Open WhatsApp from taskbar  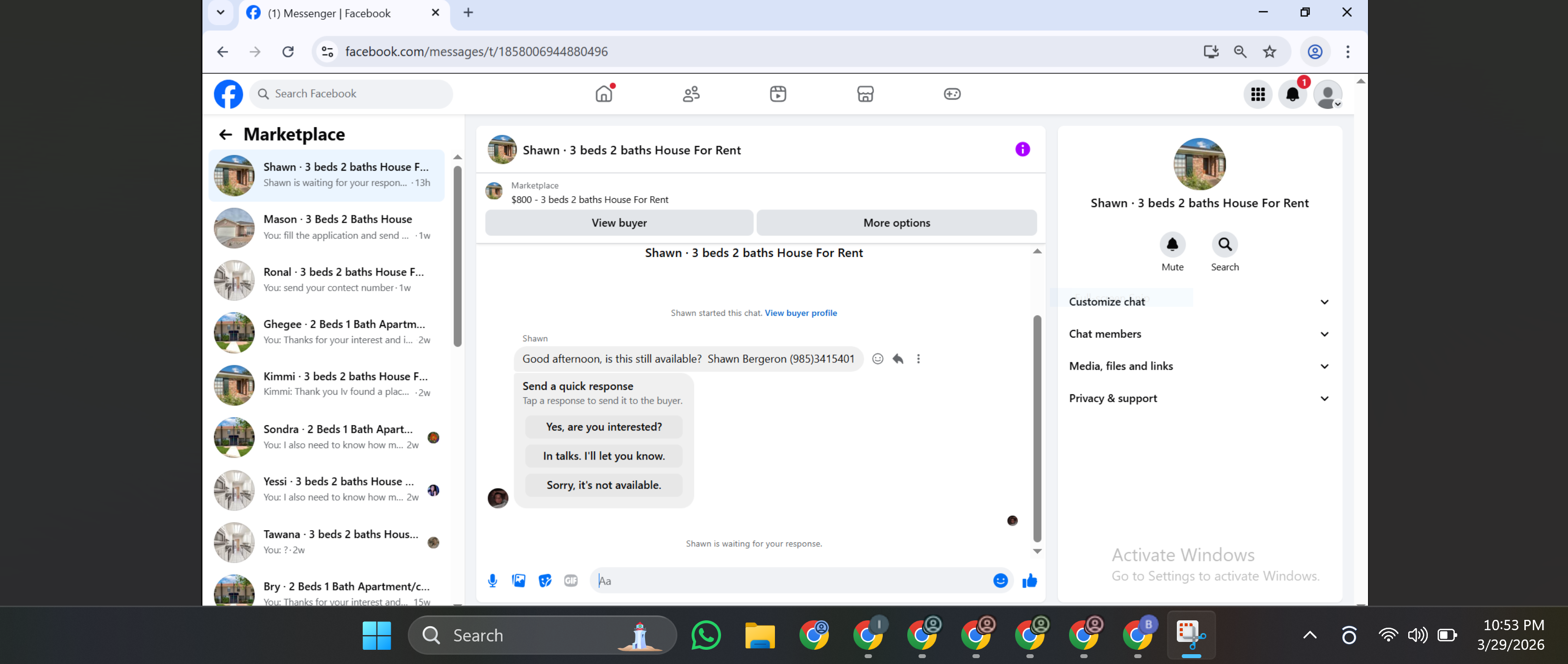coord(705,636)
